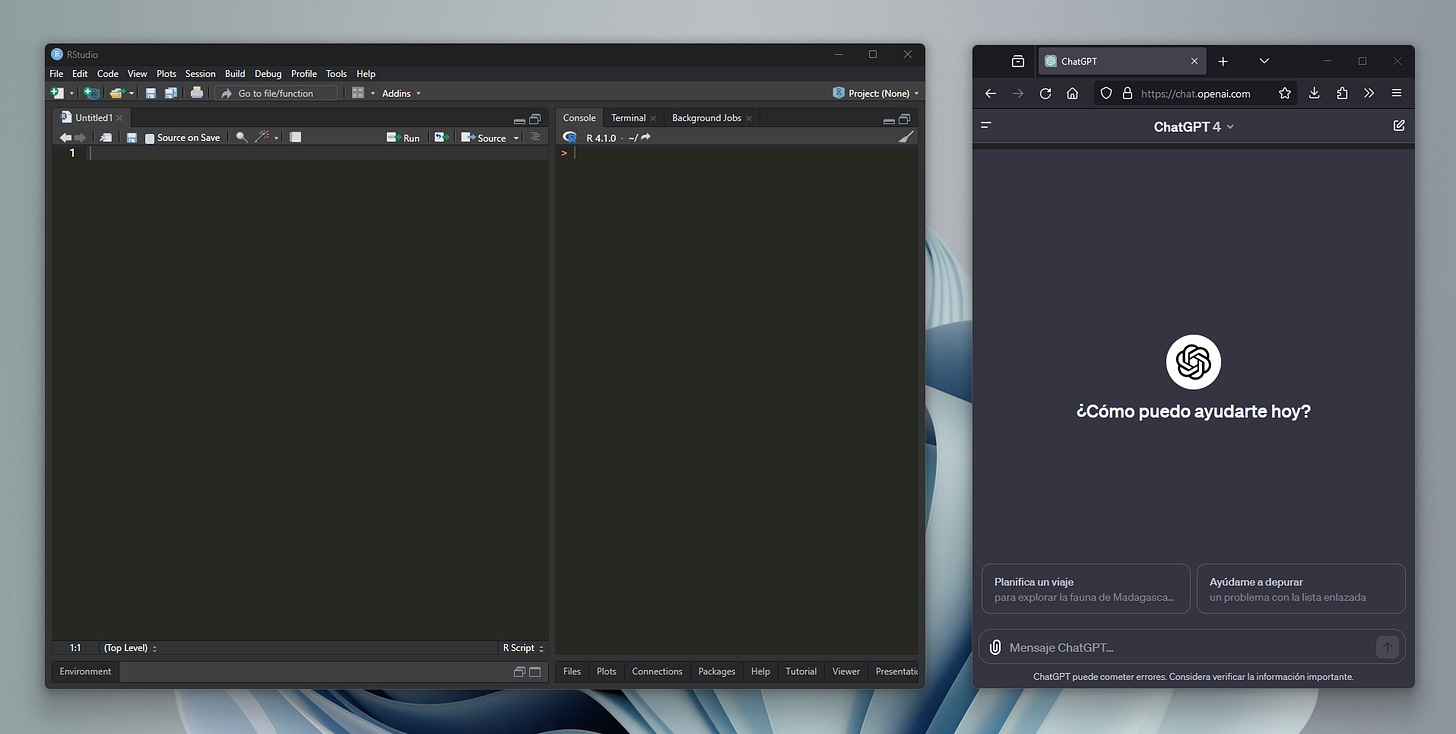The height and width of the screenshot is (734, 1456).
Task: Close the Untitled1 editor tab
Action: tap(119, 118)
